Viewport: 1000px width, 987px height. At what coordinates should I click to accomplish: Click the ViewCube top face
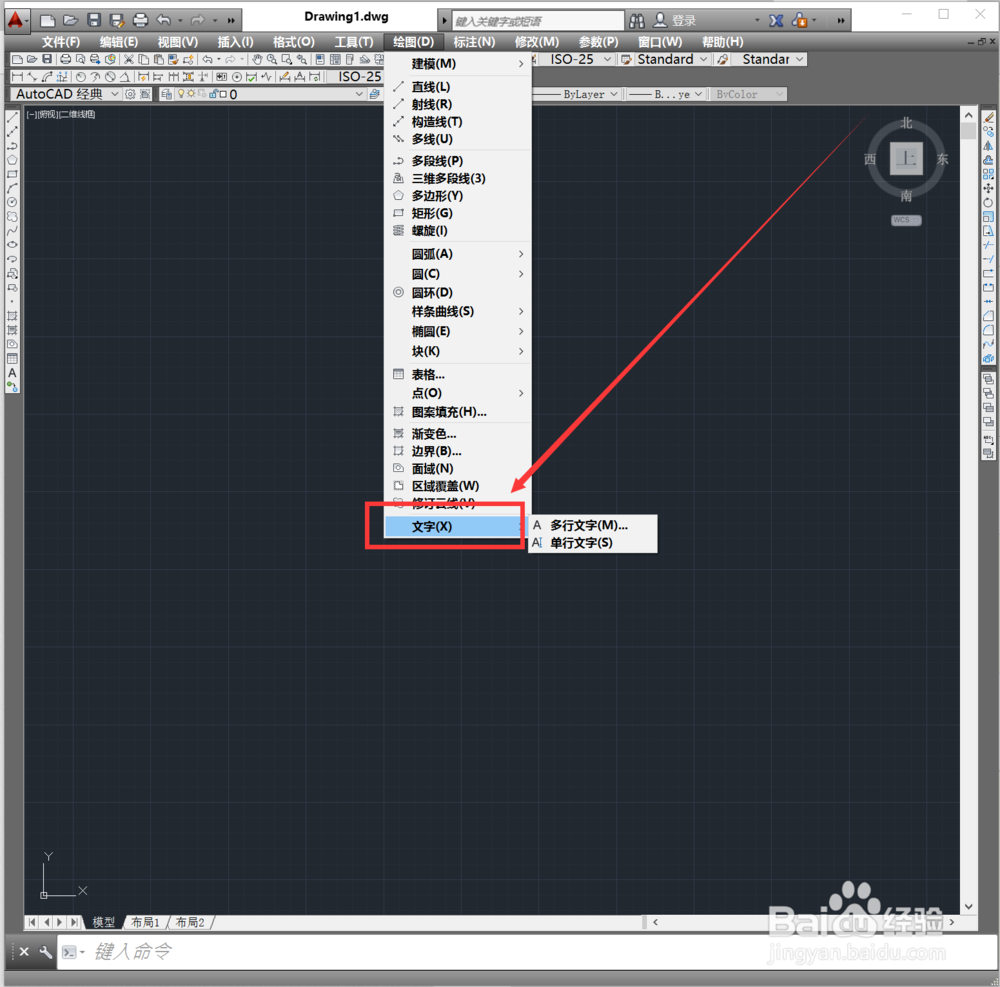(906, 158)
